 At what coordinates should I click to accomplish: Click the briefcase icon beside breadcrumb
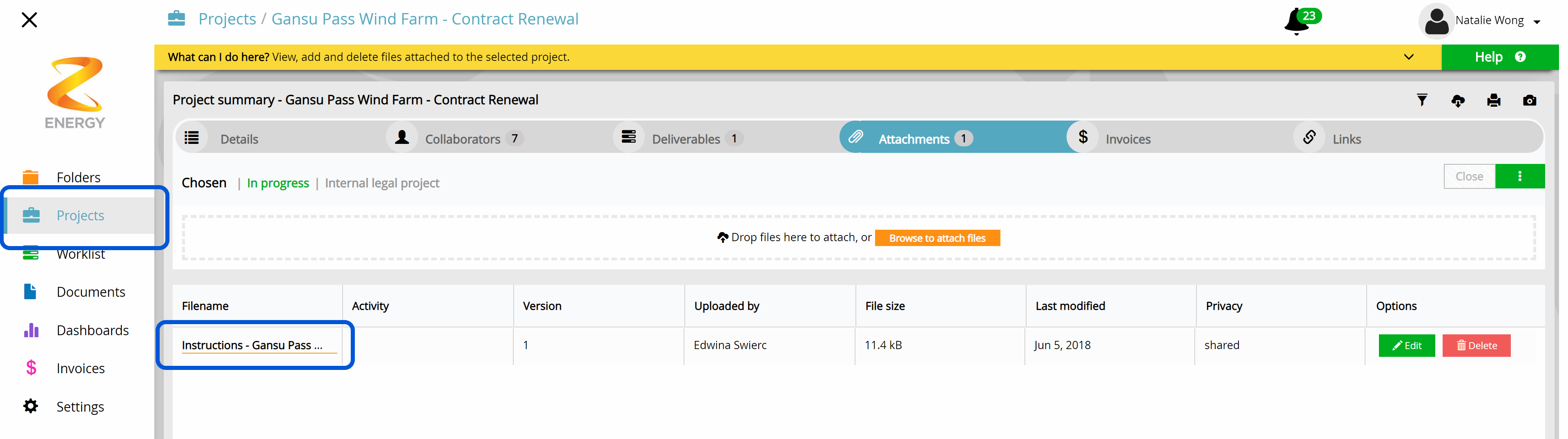tap(176, 18)
